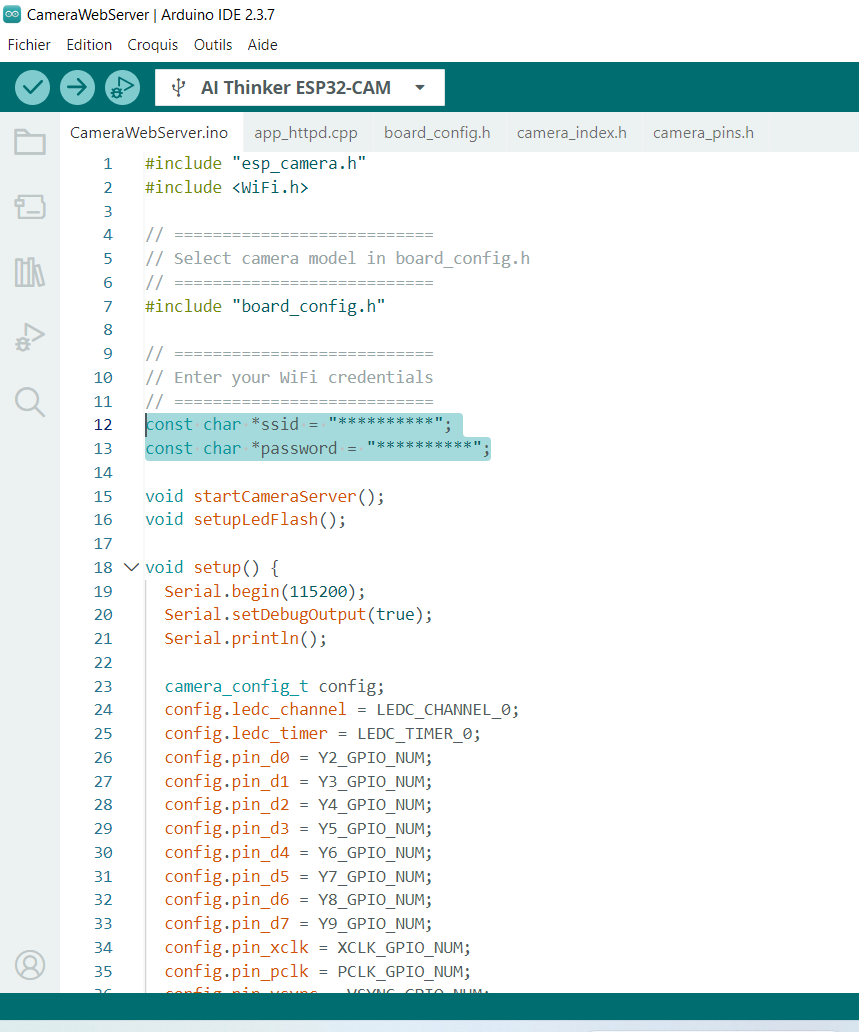The height and width of the screenshot is (1032, 859).
Task: Click the 'Select camera model' comment
Action: pyautogui.click(x=338, y=258)
